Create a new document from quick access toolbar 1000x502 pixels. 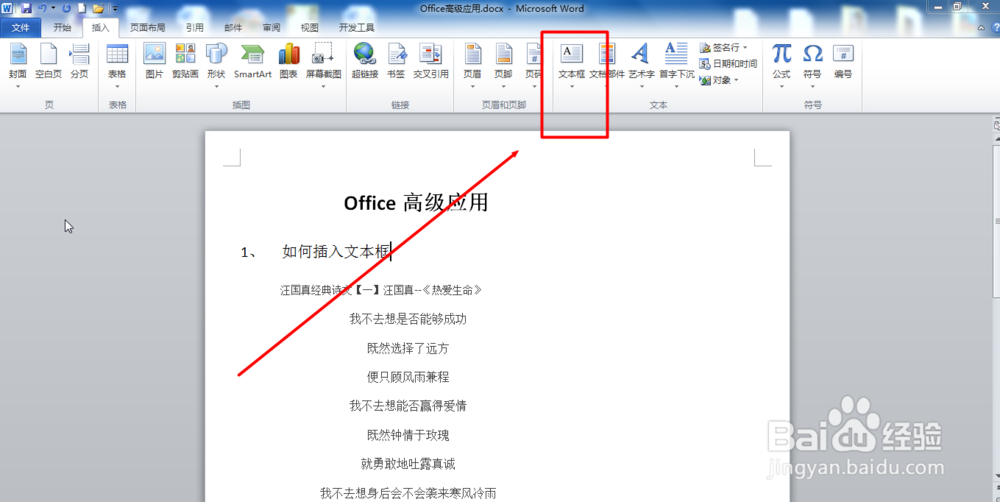(x=82, y=8)
